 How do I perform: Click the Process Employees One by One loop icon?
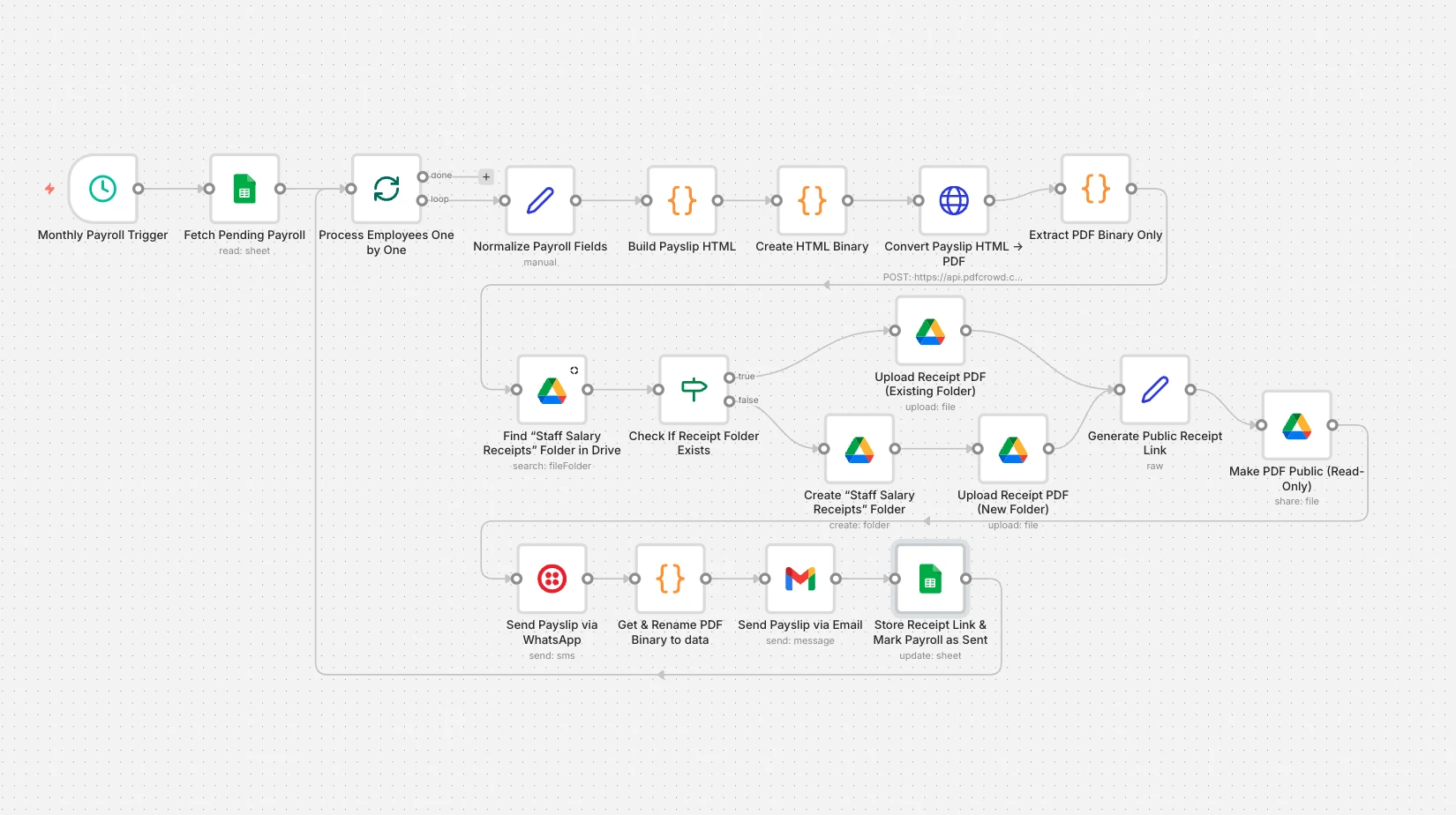pos(386,189)
